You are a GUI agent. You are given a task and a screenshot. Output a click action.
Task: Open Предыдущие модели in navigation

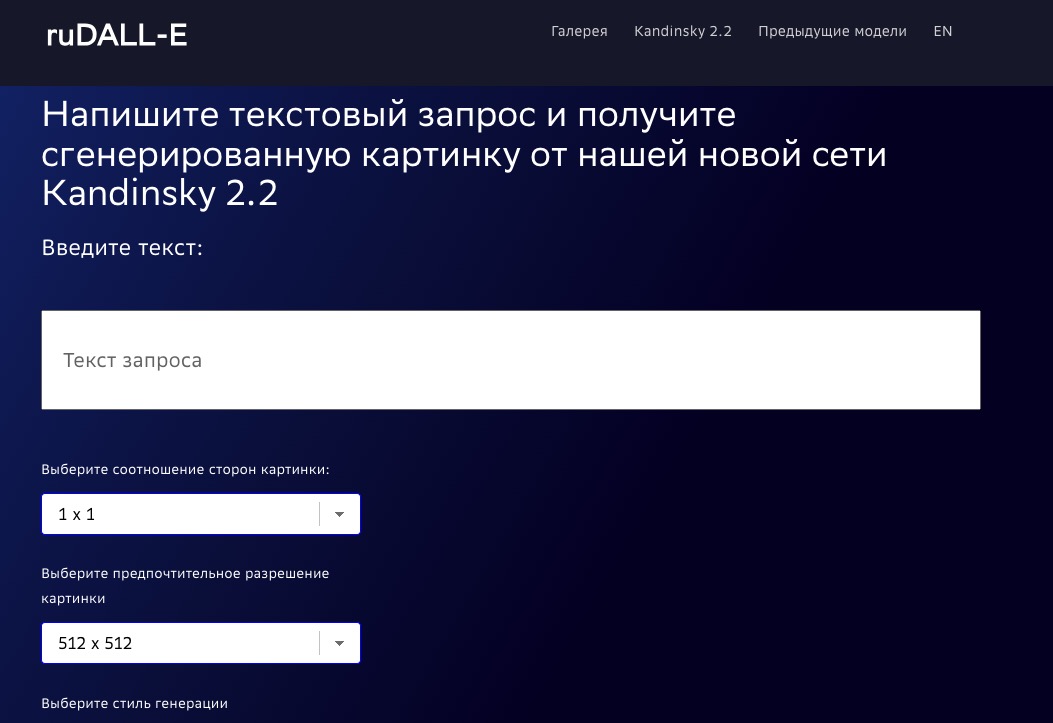coord(832,32)
